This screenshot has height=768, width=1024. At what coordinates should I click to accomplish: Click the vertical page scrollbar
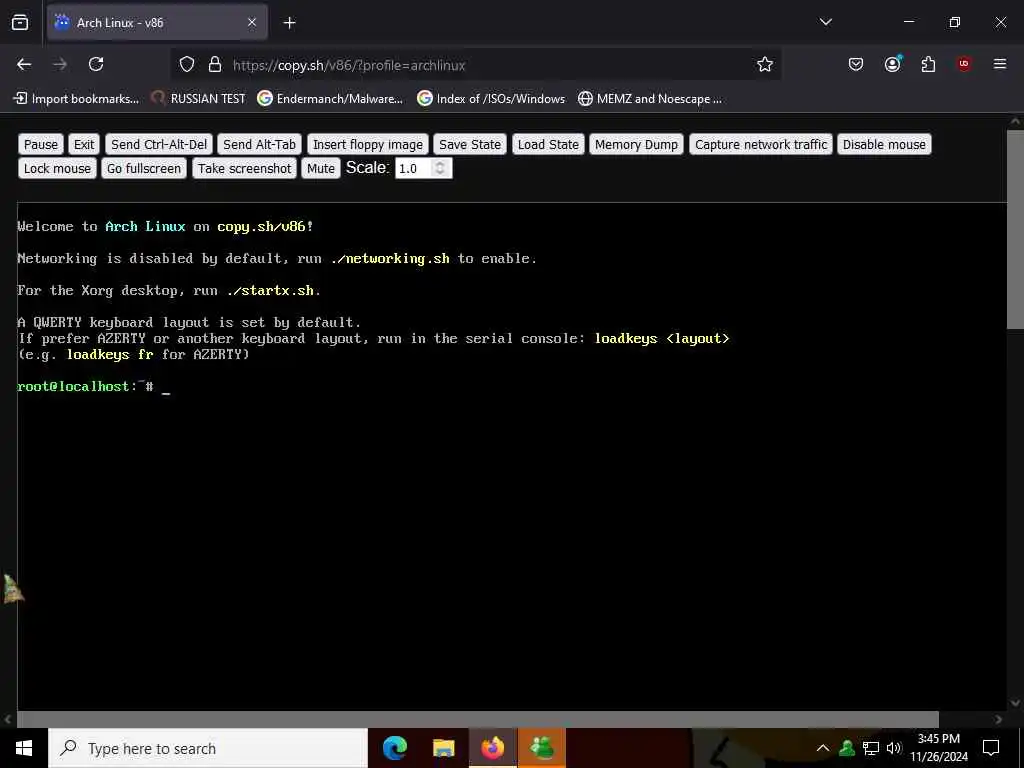(1016, 229)
